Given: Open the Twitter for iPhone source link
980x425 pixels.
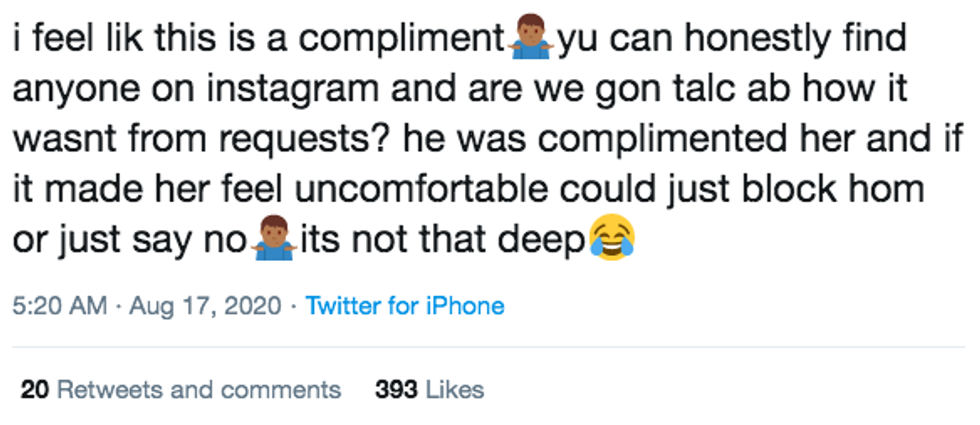Looking at the screenshot, I should click(404, 306).
